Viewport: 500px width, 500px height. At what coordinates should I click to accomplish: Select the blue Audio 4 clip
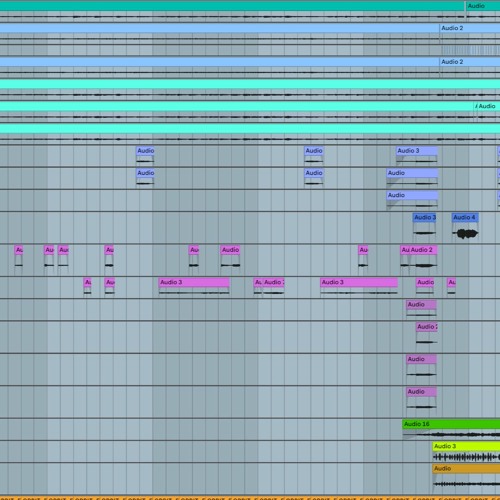[465, 217]
